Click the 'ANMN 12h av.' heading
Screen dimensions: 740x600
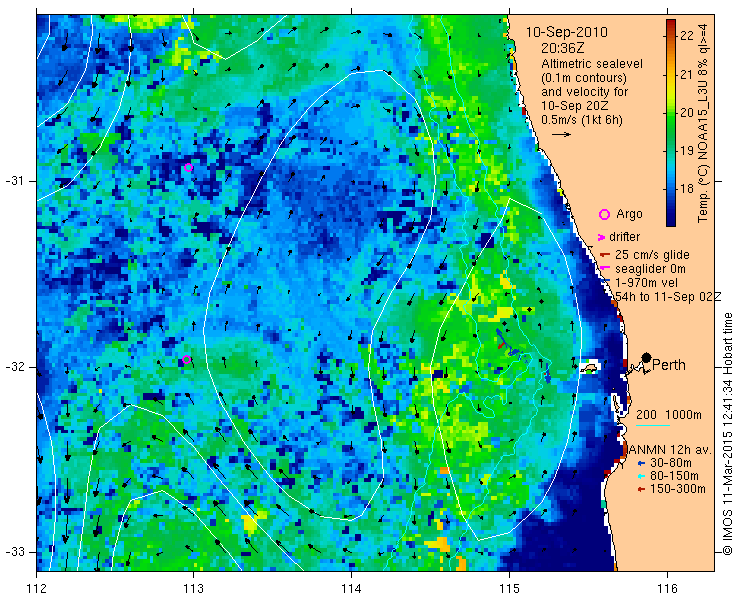[x=670, y=449]
